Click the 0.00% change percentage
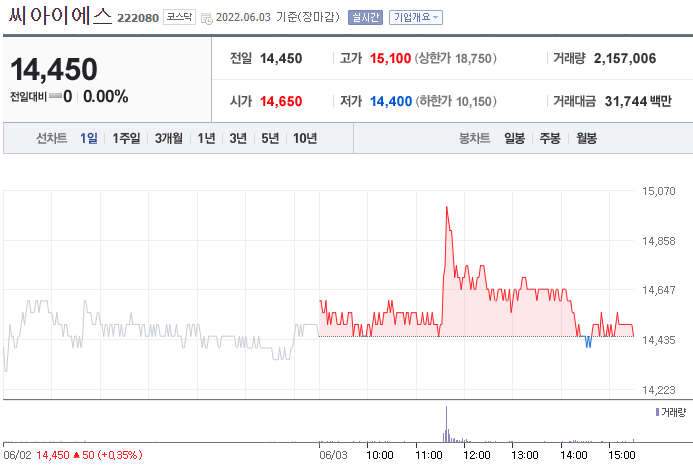This screenshot has height=470, width=693. point(106,96)
